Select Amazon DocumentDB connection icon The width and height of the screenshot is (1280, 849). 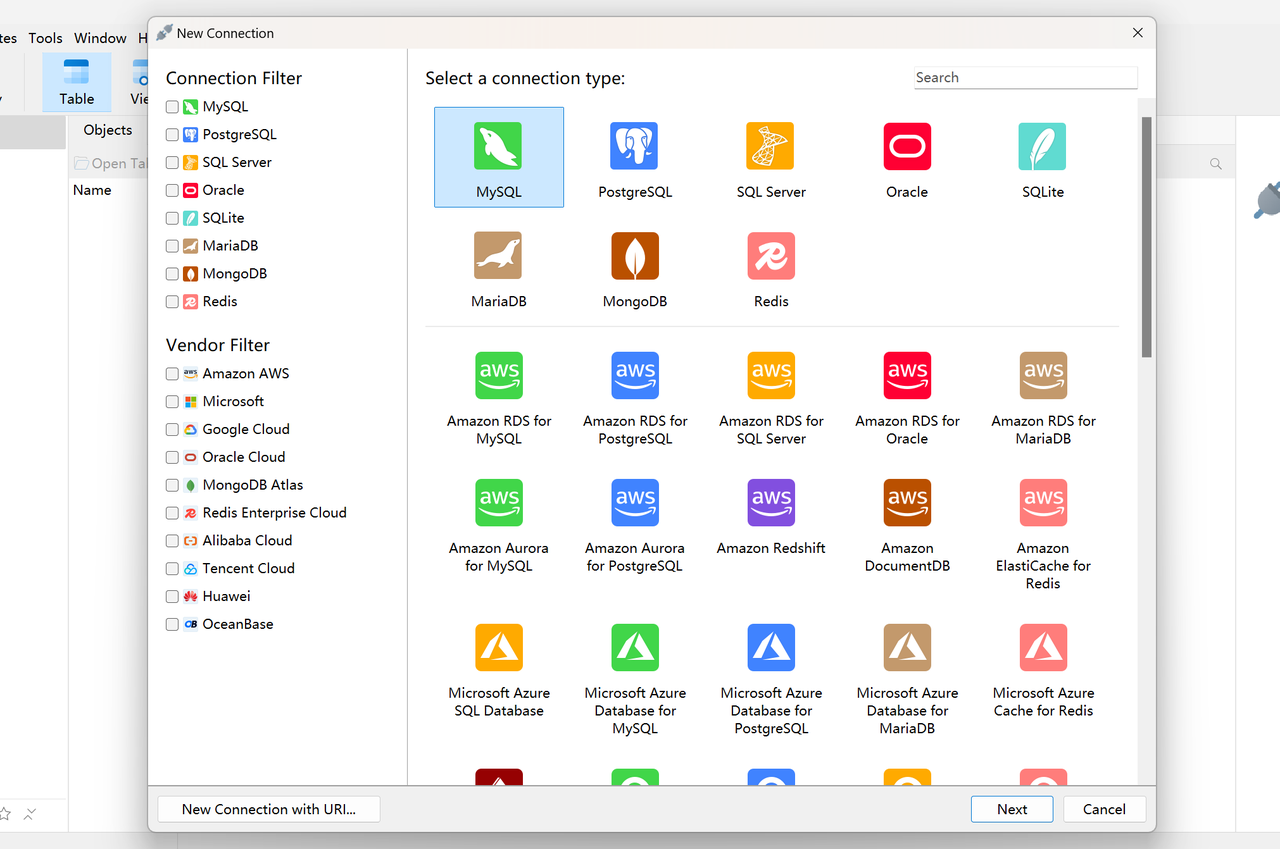tap(907, 503)
